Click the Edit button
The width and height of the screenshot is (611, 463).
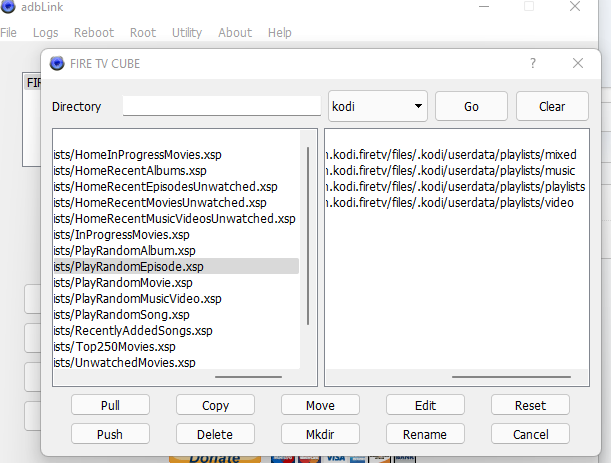[x=425, y=405]
